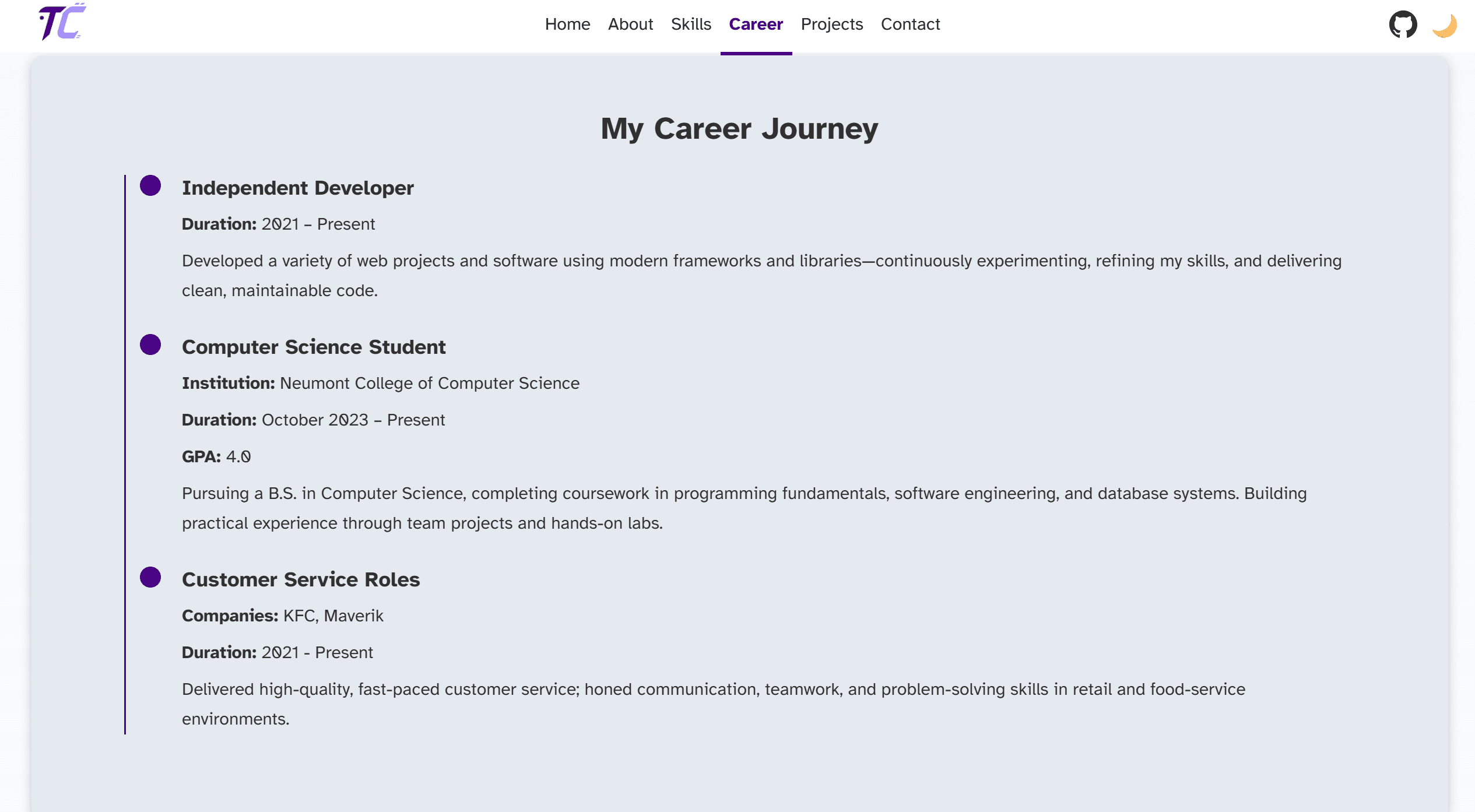Viewport: 1475px width, 812px height.
Task: Open the About section link
Action: 630,24
